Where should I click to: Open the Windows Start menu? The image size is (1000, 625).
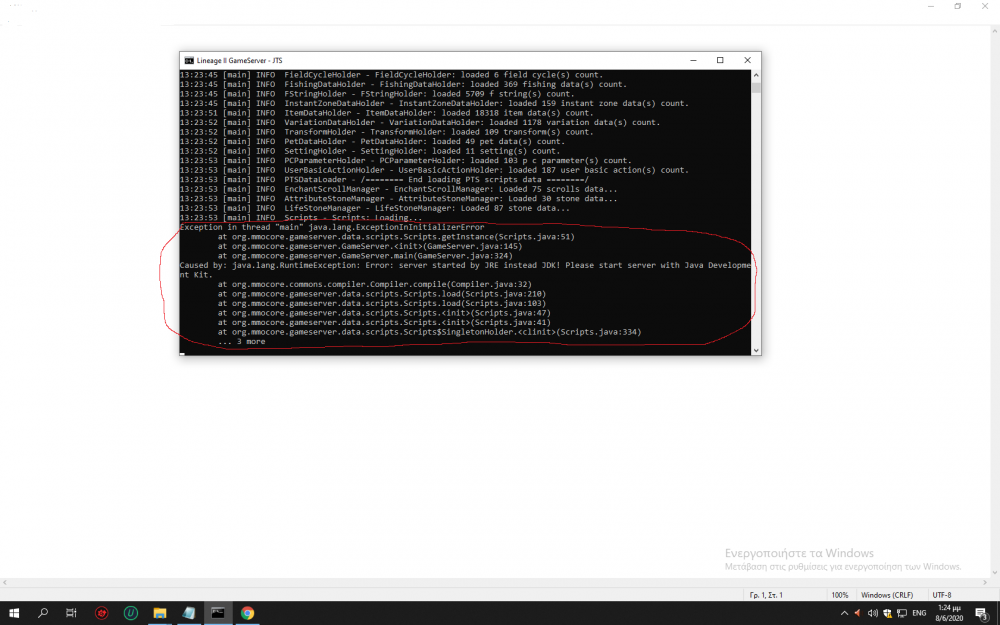[x=14, y=612]
